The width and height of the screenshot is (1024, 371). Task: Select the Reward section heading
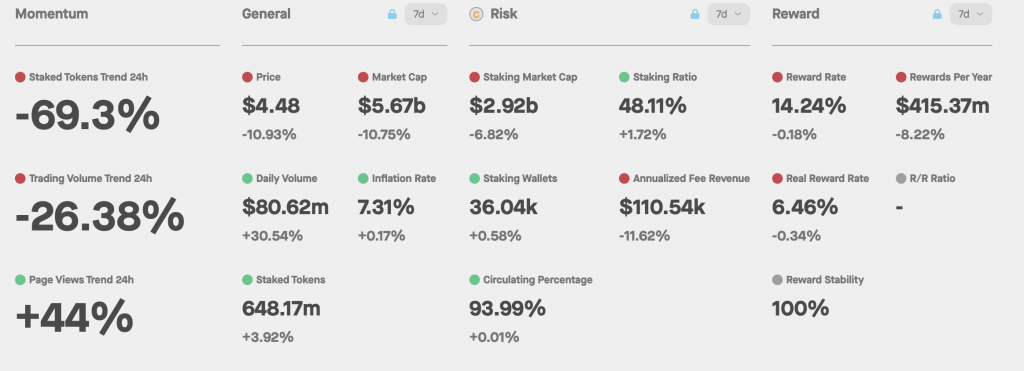pos(795,14)
